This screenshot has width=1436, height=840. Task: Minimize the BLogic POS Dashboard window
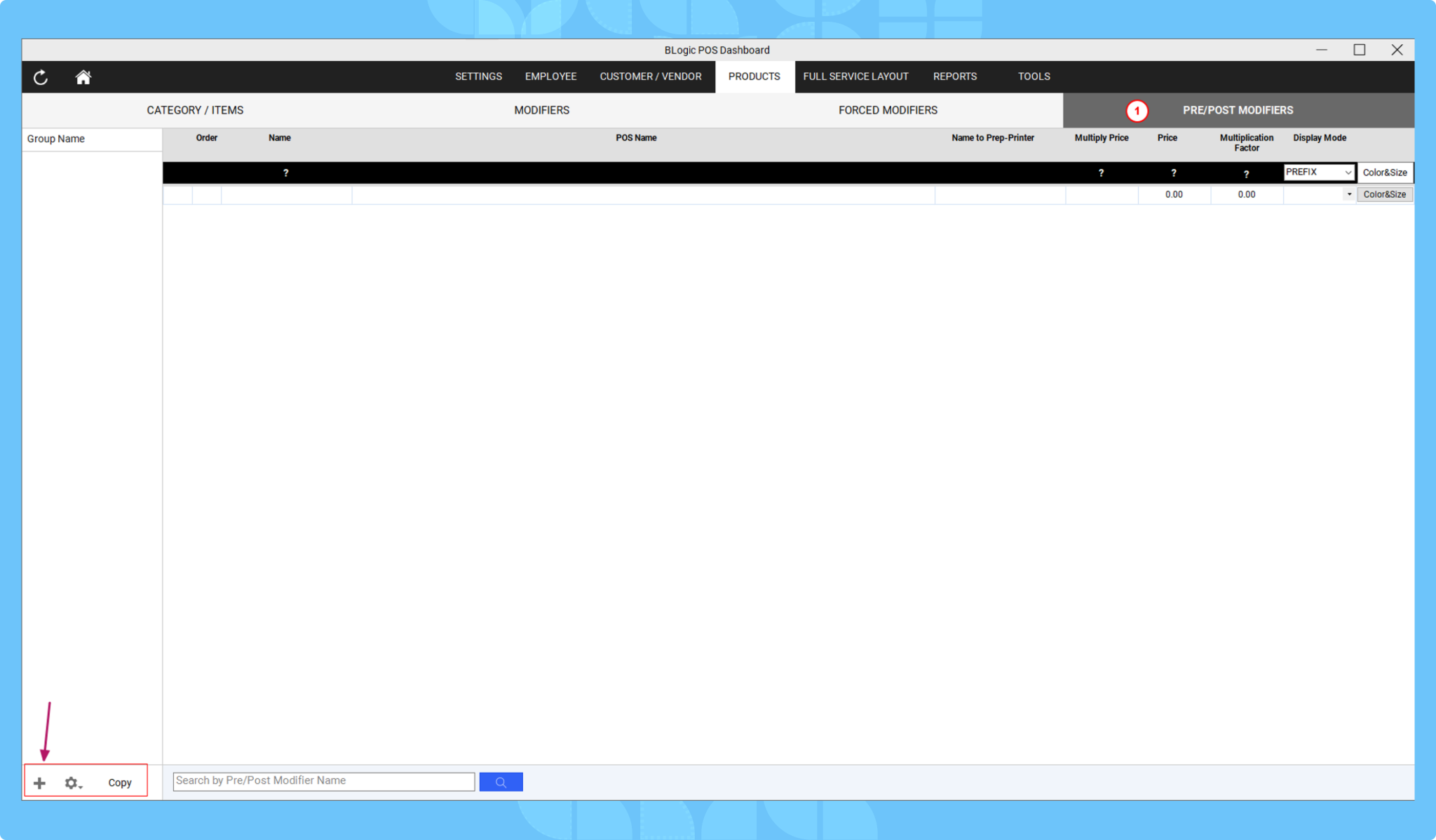tap(1322, 50)
